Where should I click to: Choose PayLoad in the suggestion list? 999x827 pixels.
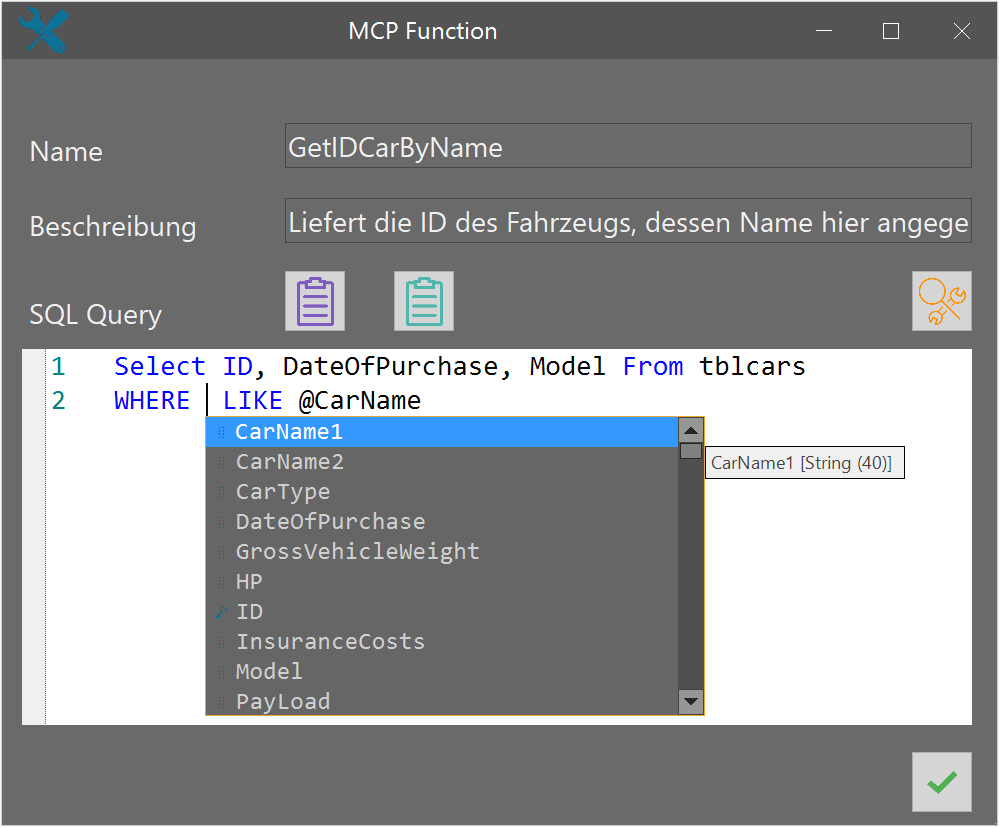(x=282, y=702)
